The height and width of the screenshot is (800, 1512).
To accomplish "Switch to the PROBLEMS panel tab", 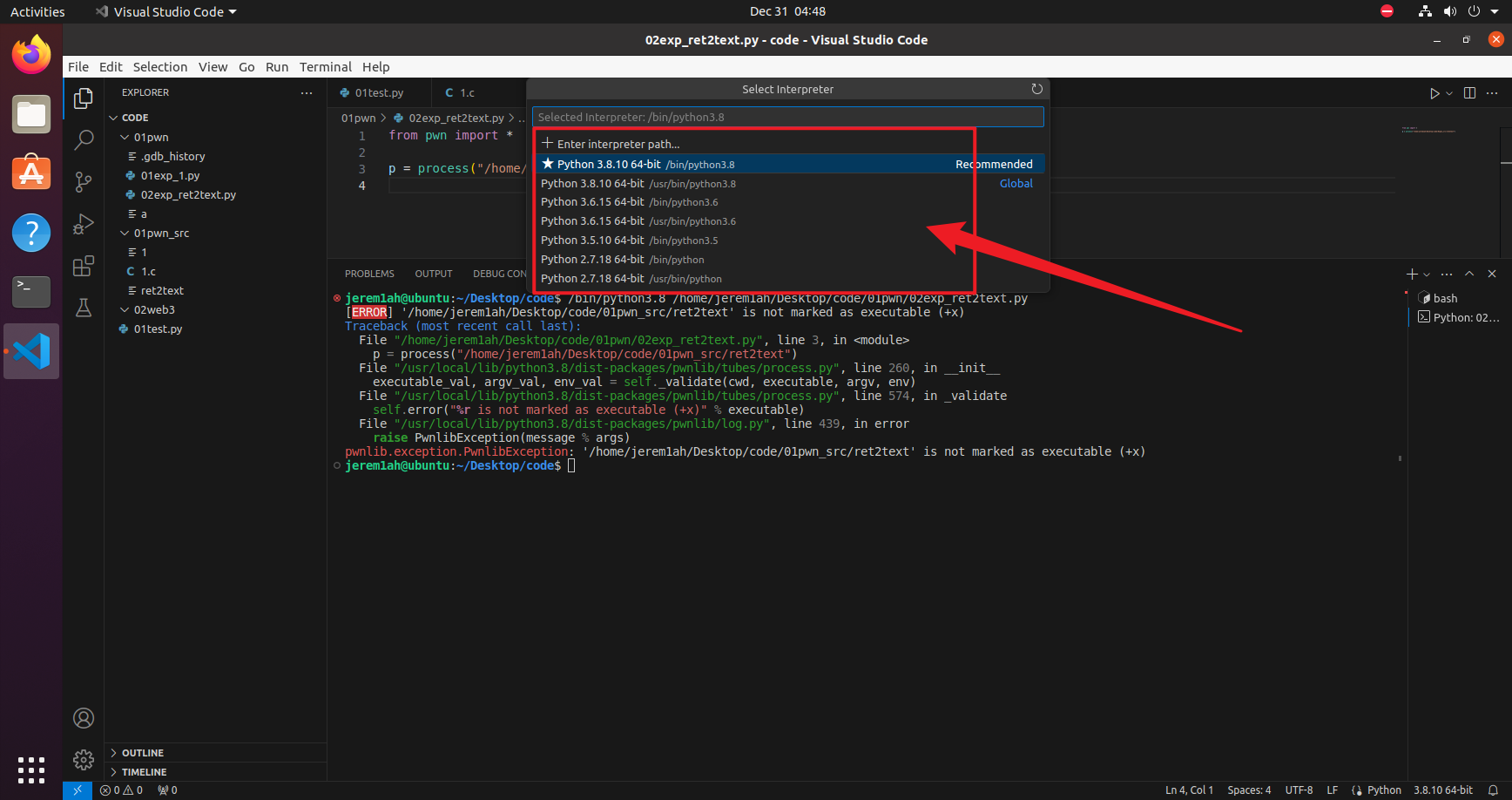I will 369,274.
